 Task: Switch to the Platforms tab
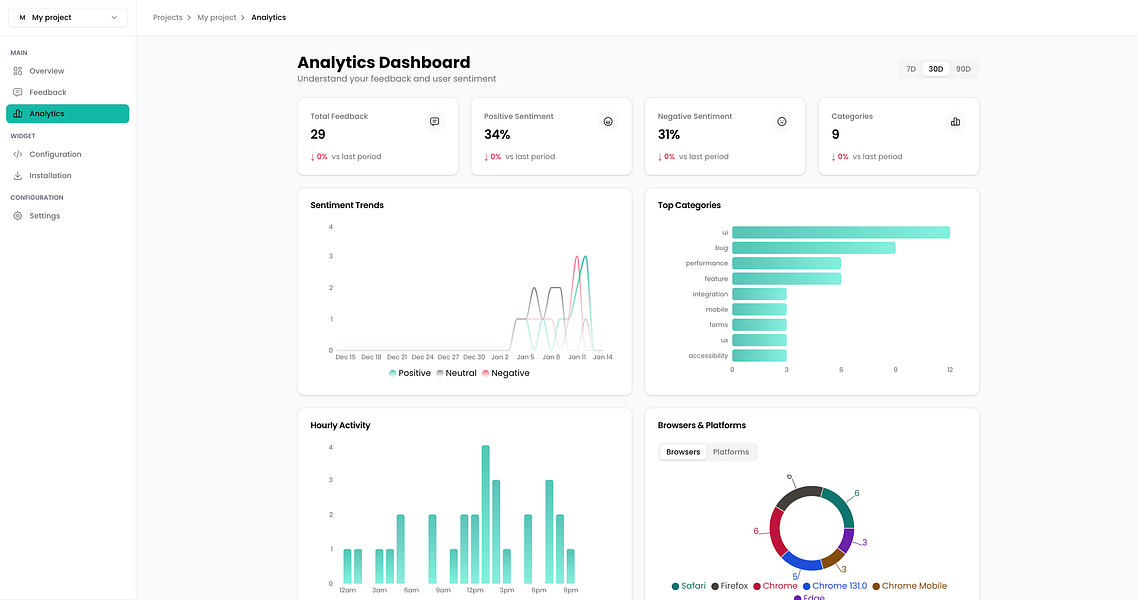730,452
